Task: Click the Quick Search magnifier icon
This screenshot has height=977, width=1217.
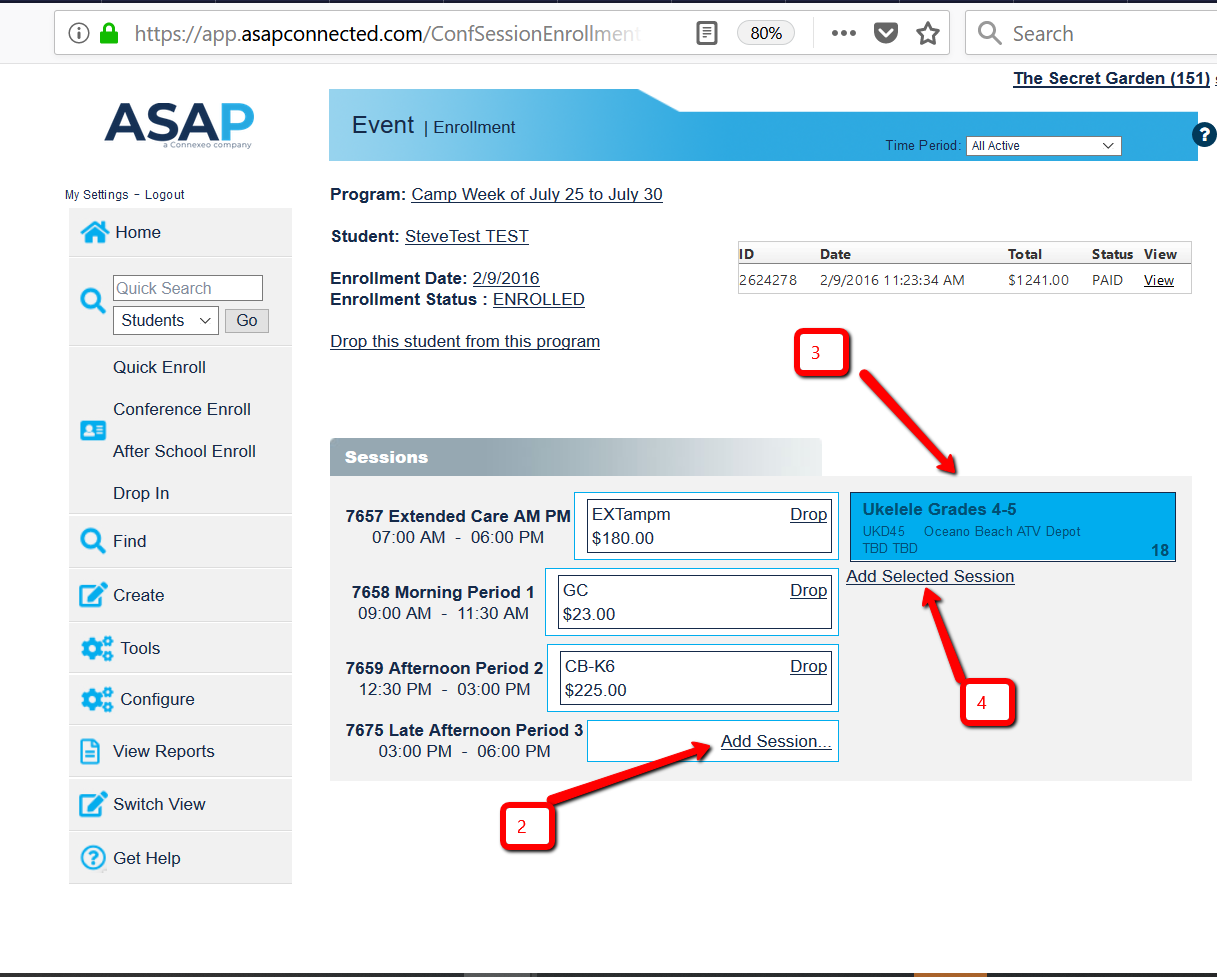Action: (93, 301)
